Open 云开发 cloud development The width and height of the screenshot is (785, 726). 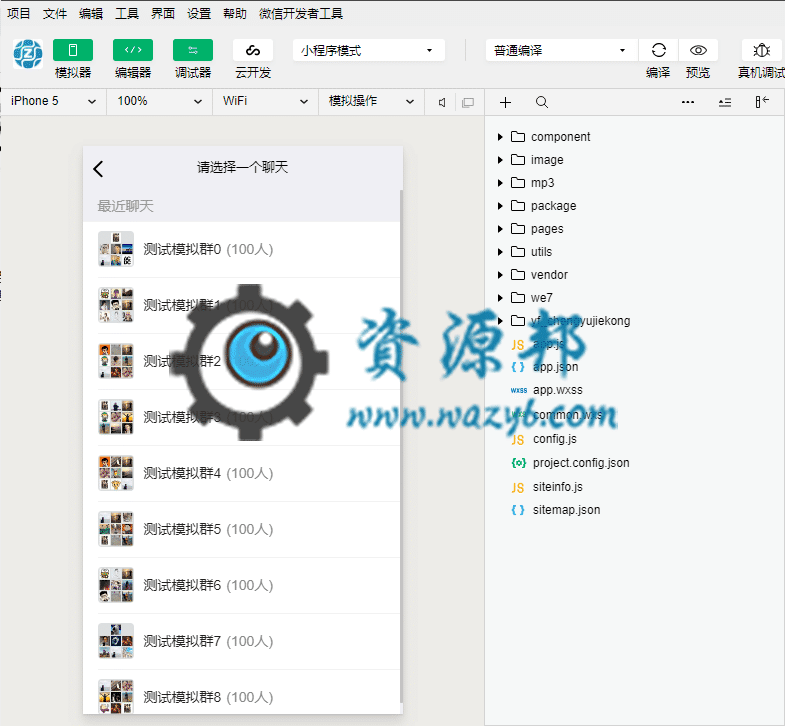tap(253, 50)
